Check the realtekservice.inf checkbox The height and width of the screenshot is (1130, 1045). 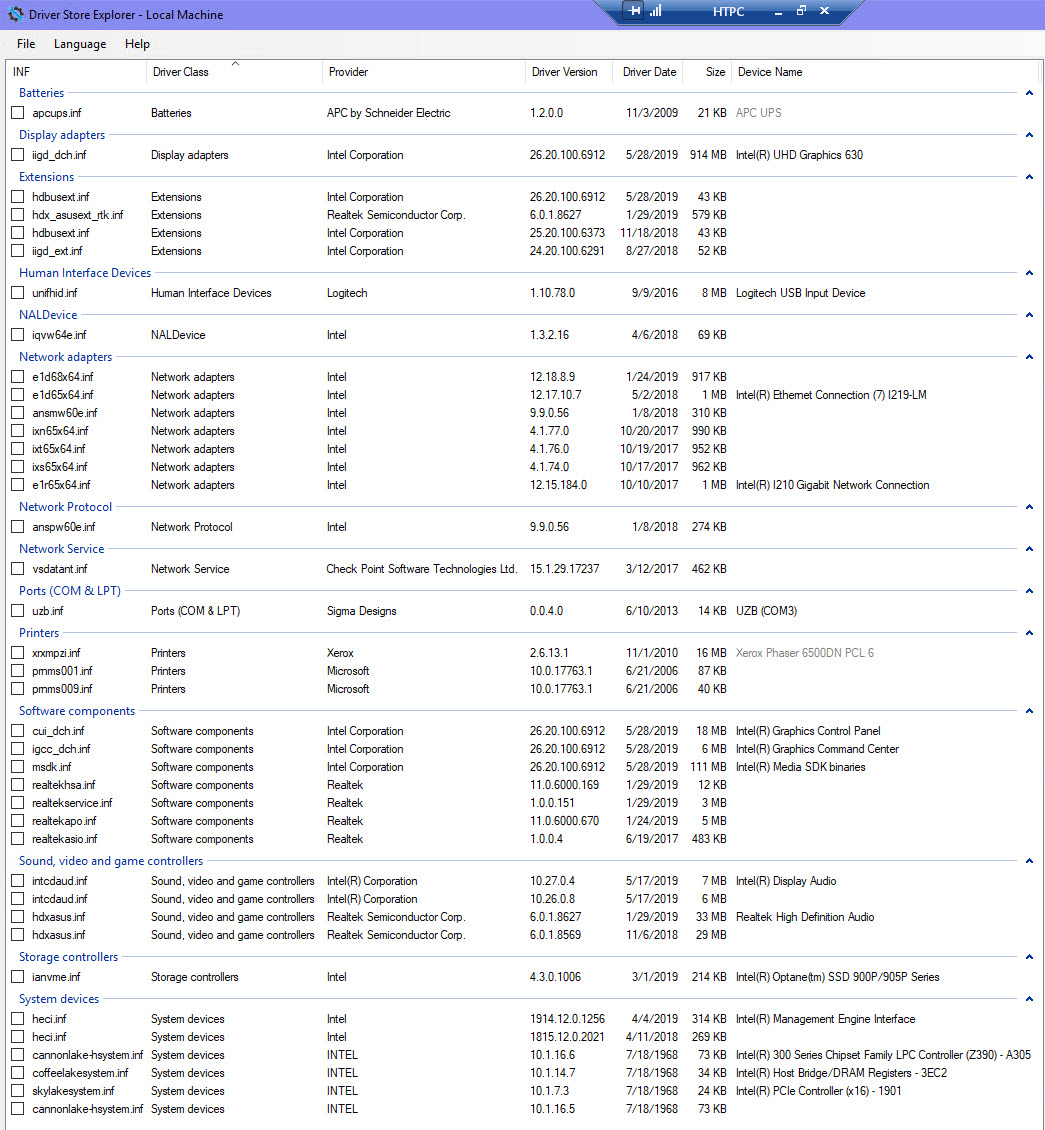[18, 803]
